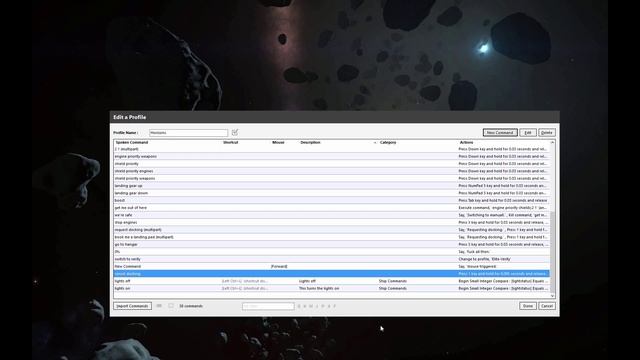This screenshot has width=640, height=360.
Task: Click the highlighted 'cancel docking' row
Action: (x=332, y=274)
